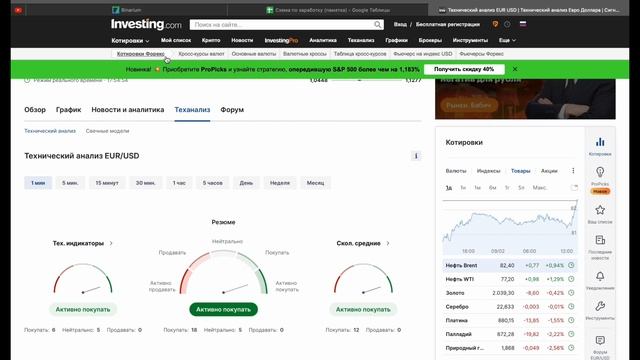Click Бесплатная регистрация link
Viewport: 640px width, 360px height.
(x=448, y=24)
